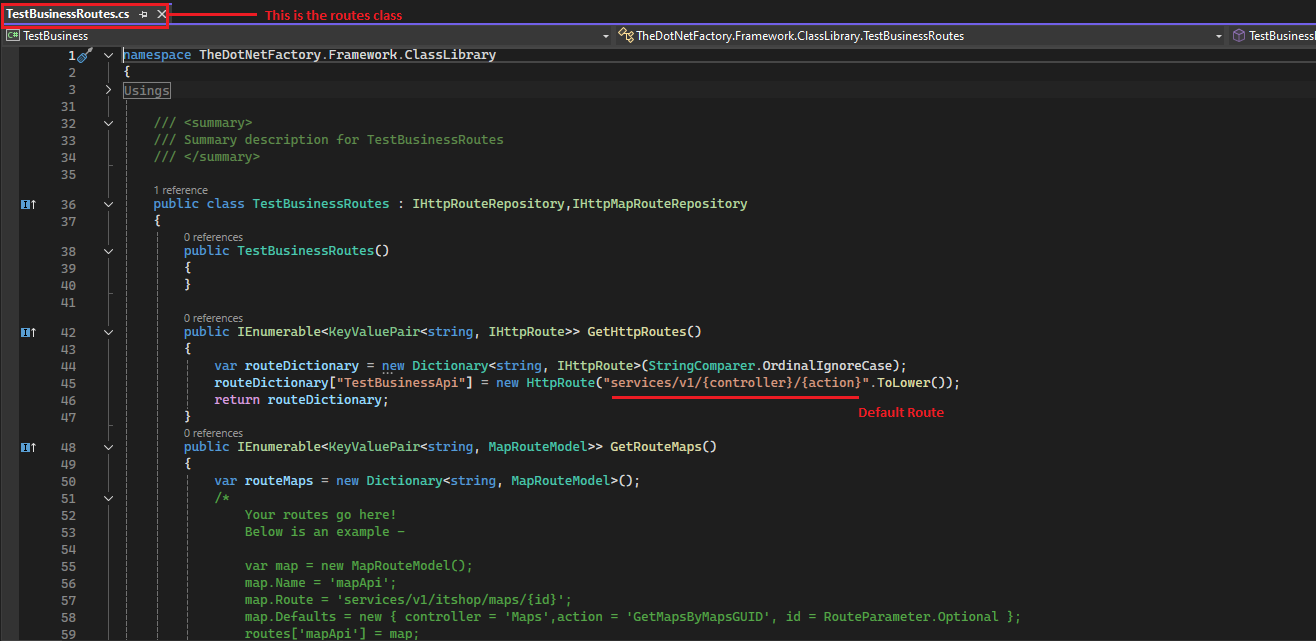Open '0 references' CodeLens above the constructor

click(x=214, y=237)
